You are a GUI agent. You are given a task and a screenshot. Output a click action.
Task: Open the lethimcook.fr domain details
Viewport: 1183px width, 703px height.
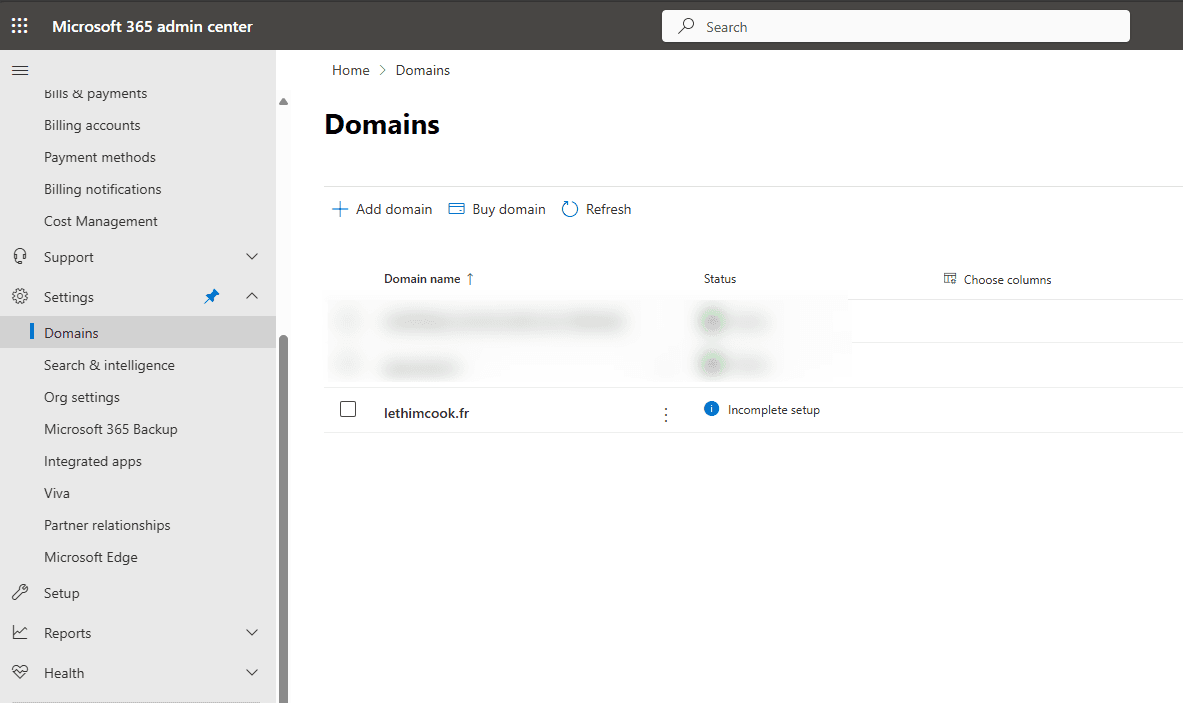pos(427,412)
